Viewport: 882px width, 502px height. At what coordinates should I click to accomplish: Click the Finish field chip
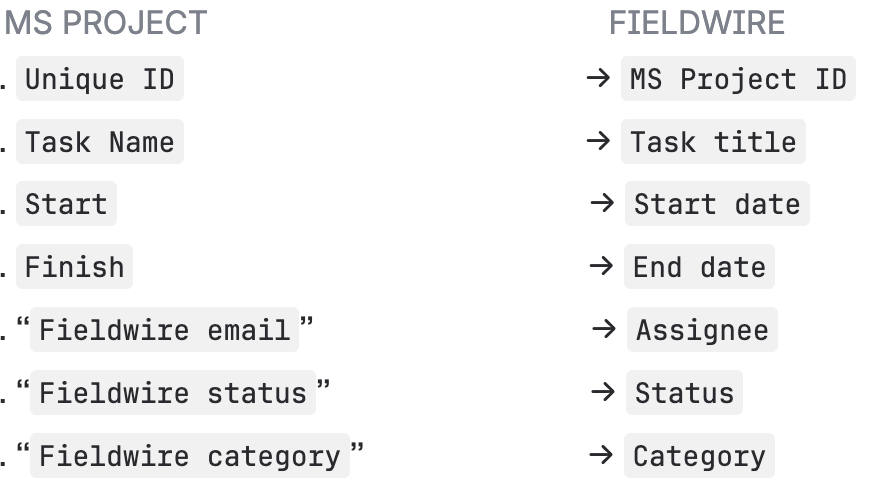tap(74, 267)
